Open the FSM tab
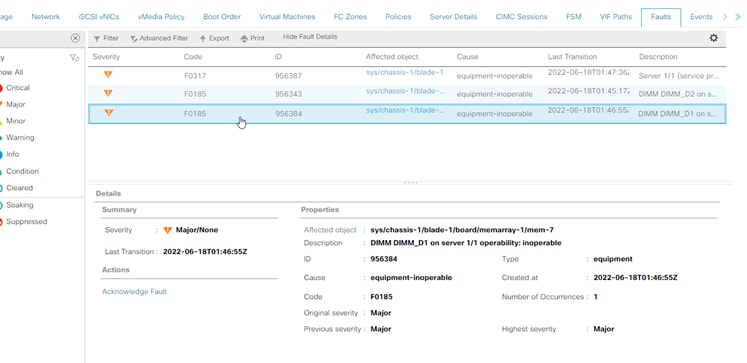Viewport: 747px width, 363px height. pyautogui.click(x=574, y=17)
